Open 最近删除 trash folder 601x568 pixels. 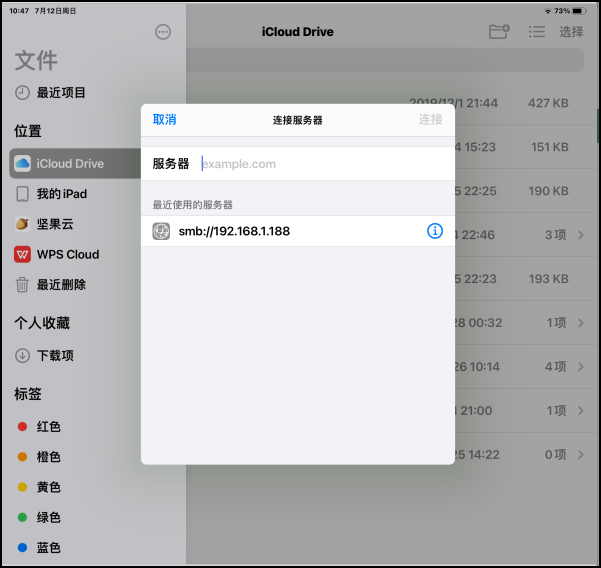tap(61, 285)
